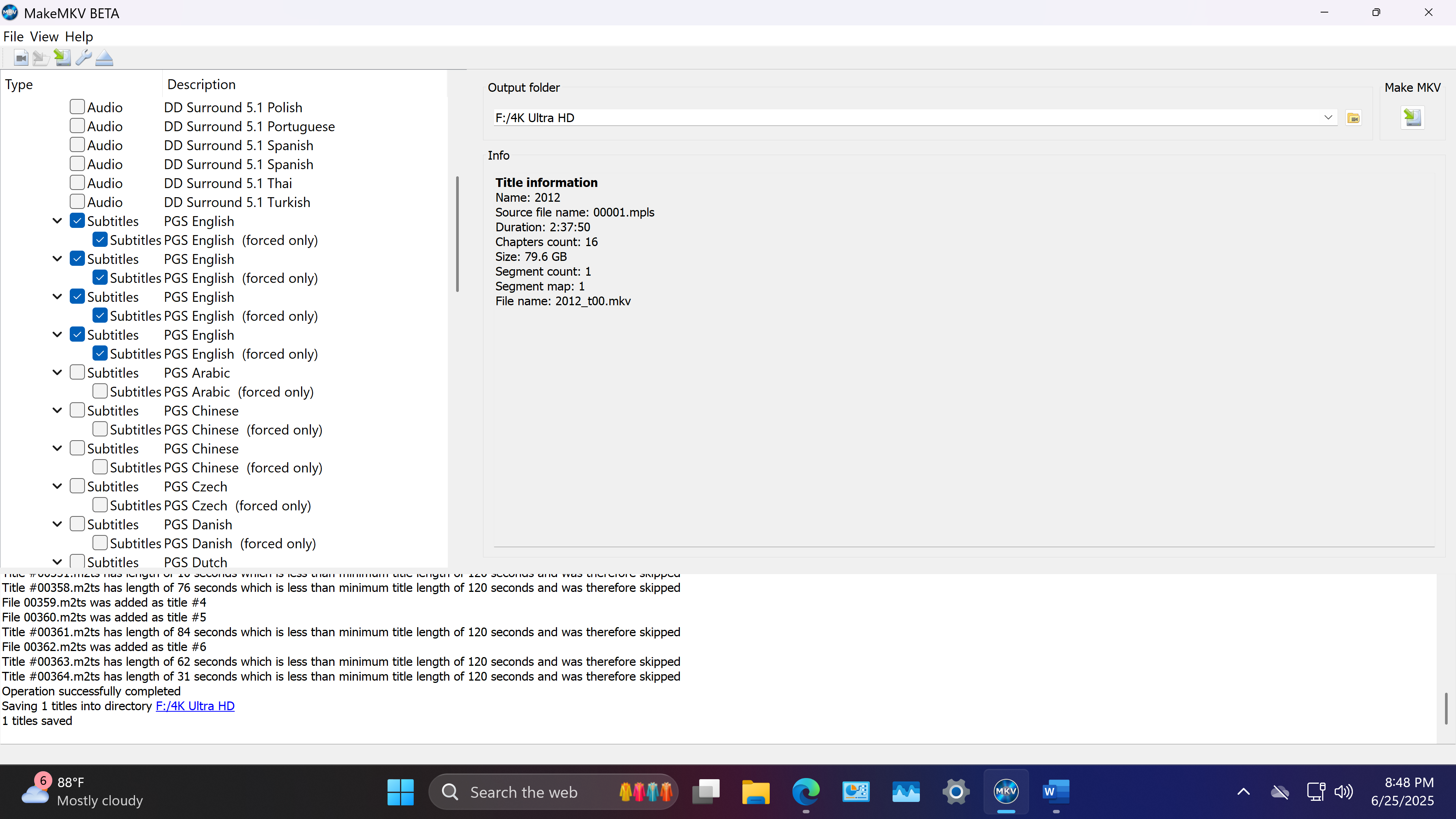The height and width of the screenshot is (819, 1456).
Task: Open the weather widget showing 88°F
Action: (83, 791)
